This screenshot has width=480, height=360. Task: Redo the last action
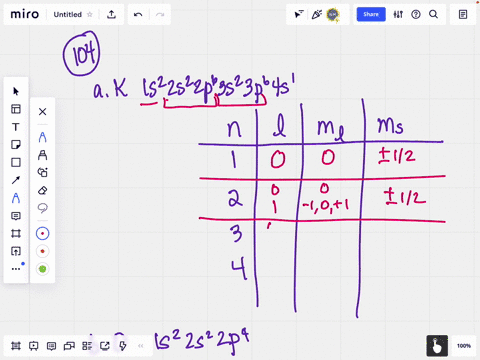coord(160,14)
